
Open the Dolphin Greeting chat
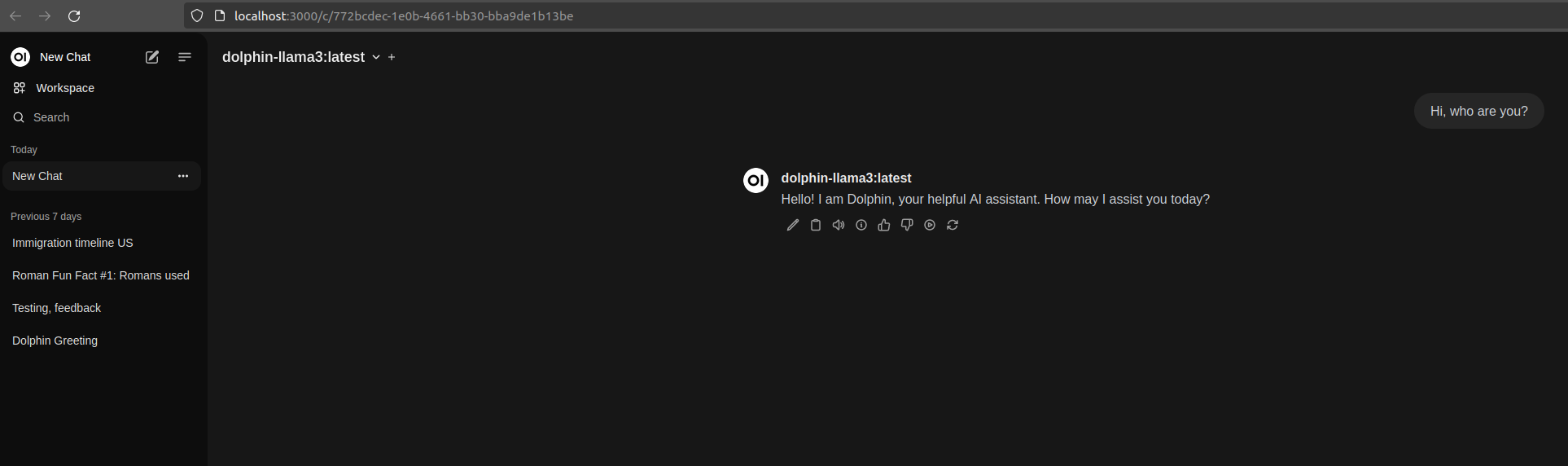(x=55, y=341)
